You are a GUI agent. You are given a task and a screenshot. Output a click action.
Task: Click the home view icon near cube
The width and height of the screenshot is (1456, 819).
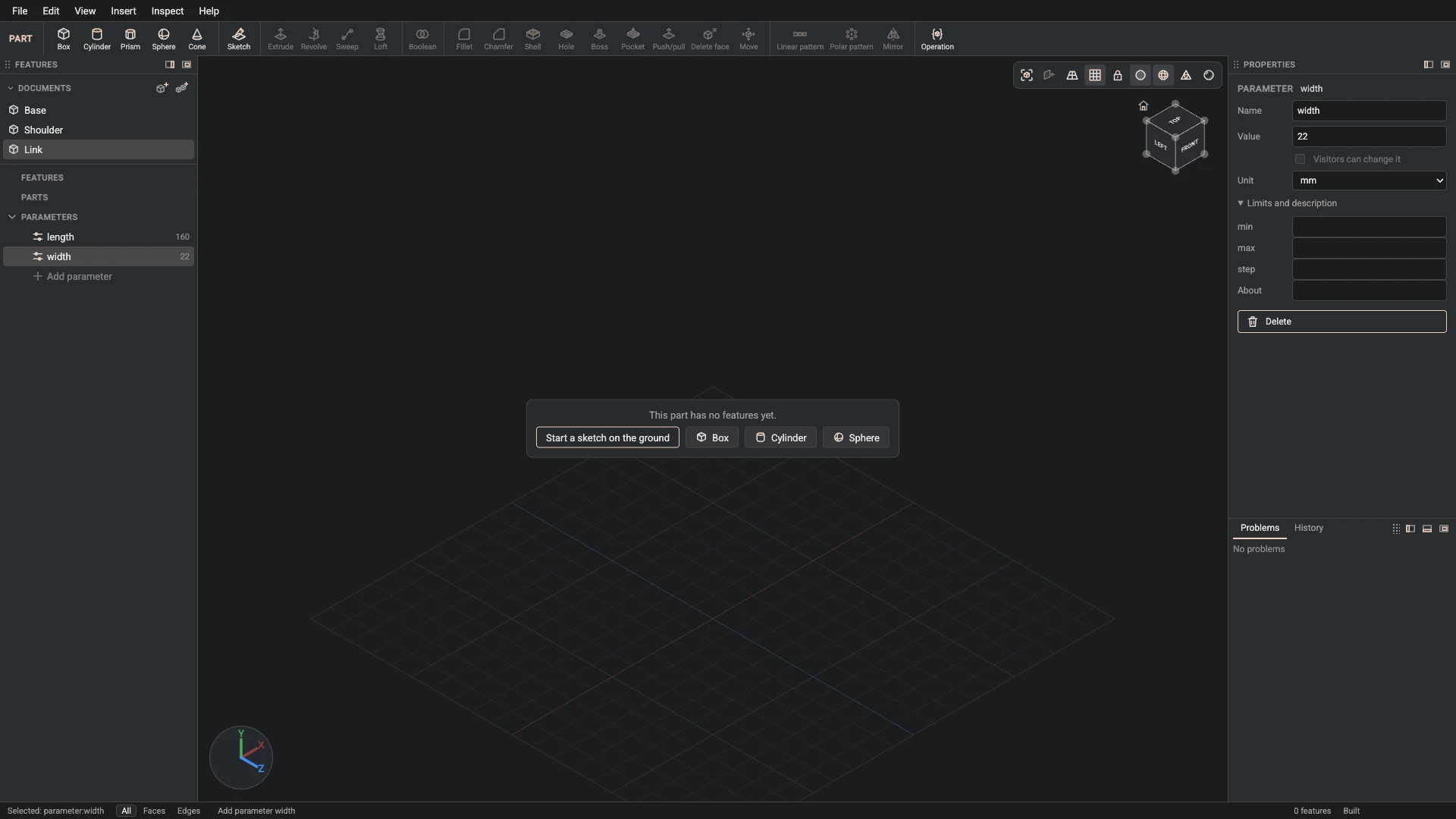1144,106
